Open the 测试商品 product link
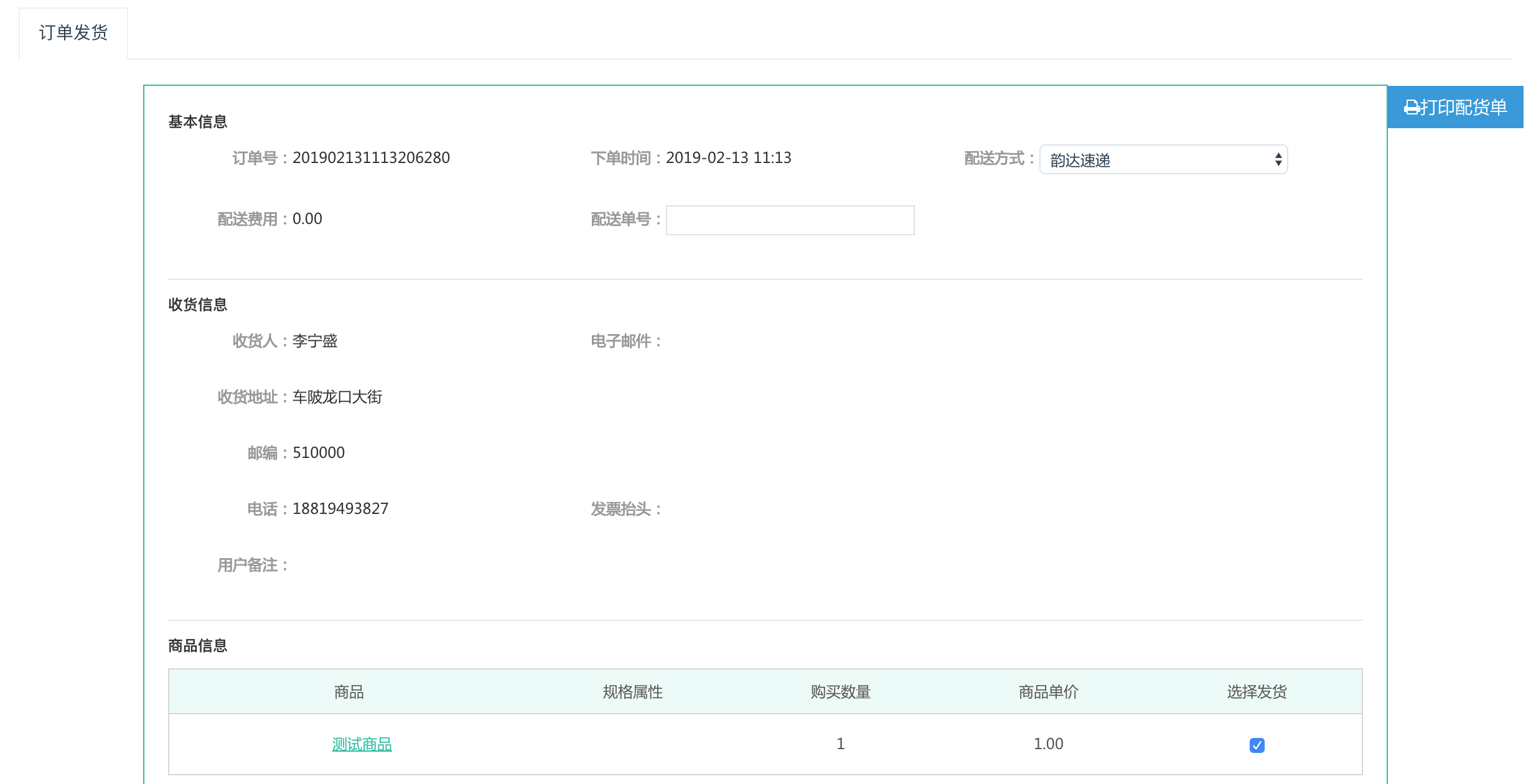 (x=362, y=744)
